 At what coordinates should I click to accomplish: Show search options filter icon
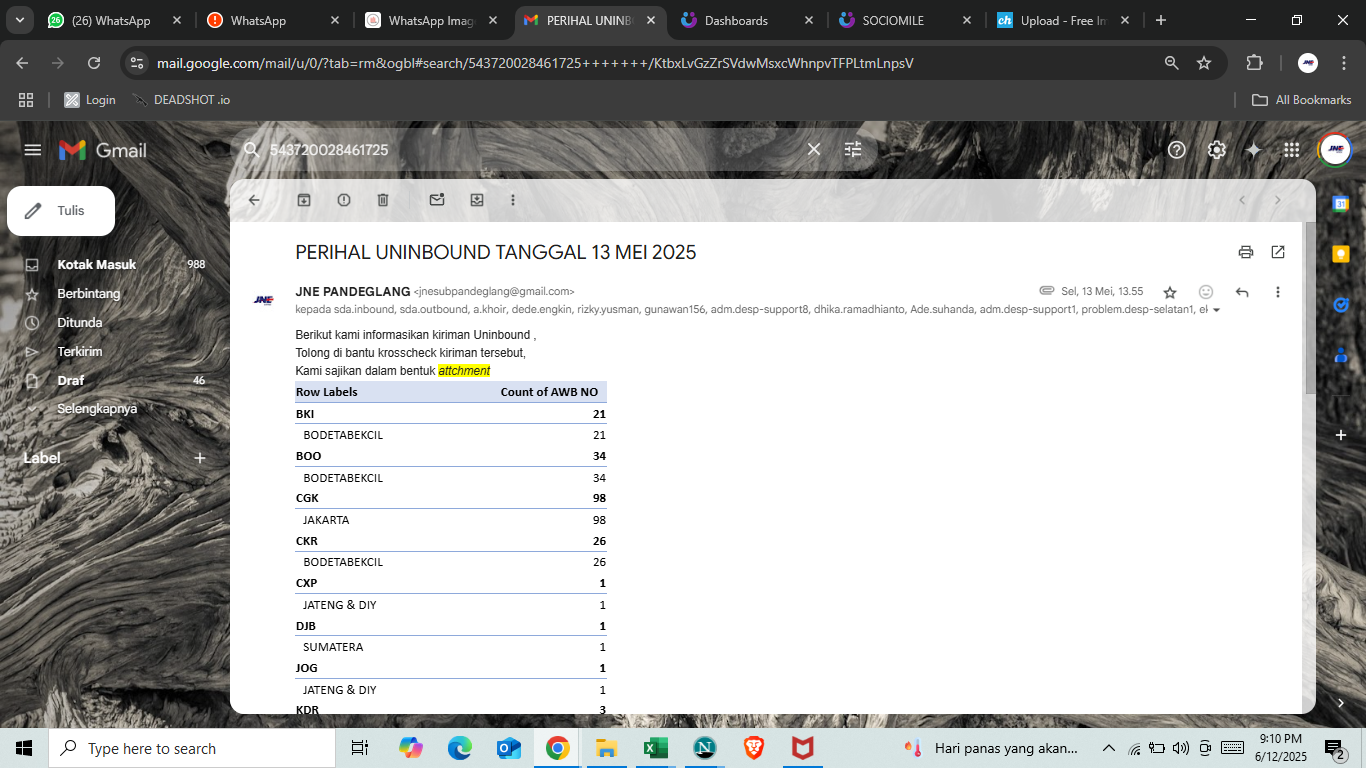pos(853,149)
